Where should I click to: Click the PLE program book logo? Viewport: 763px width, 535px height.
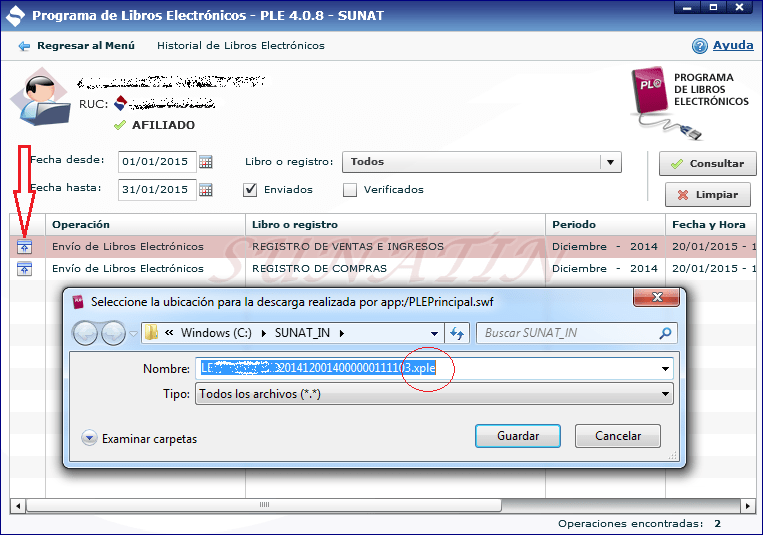pos(650,90)
